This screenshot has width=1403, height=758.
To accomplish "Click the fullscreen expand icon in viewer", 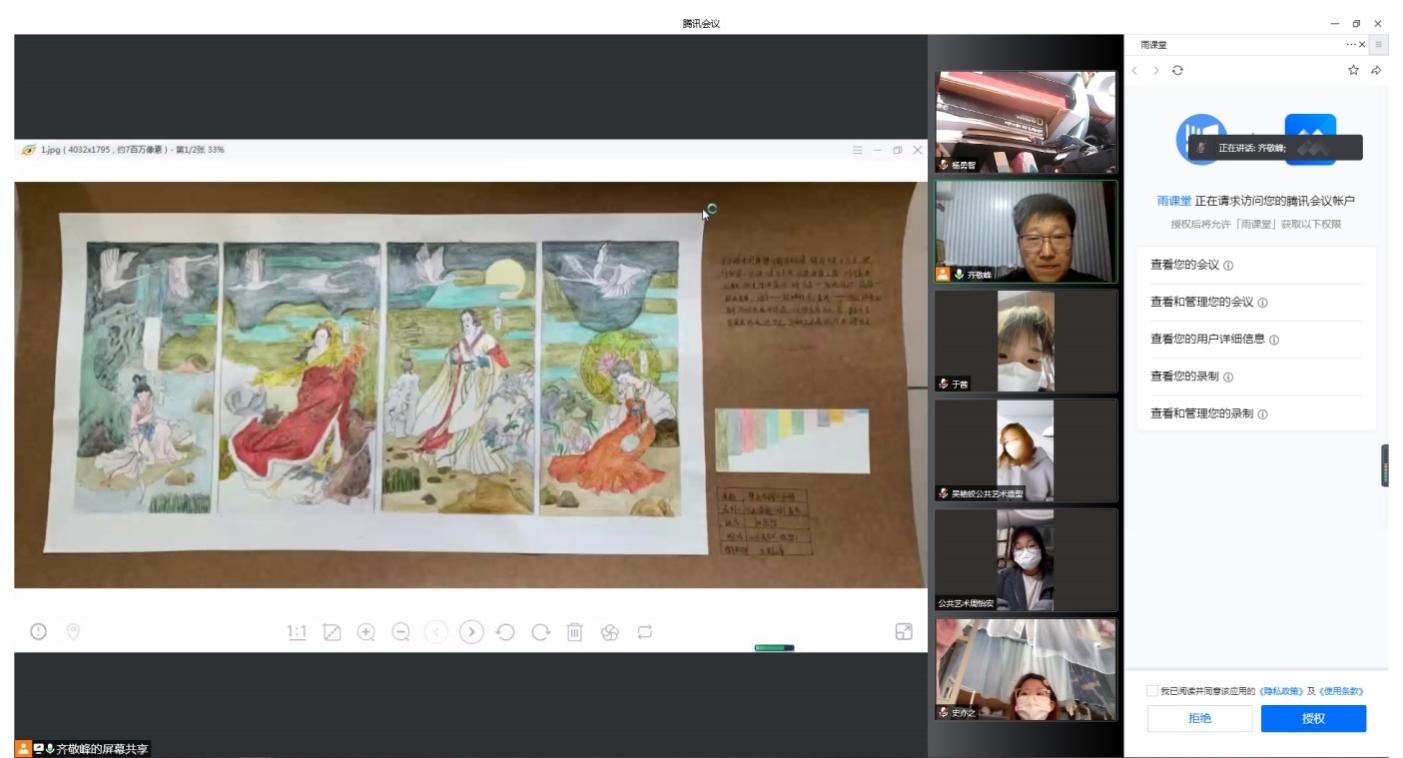I will click(904, 631).
